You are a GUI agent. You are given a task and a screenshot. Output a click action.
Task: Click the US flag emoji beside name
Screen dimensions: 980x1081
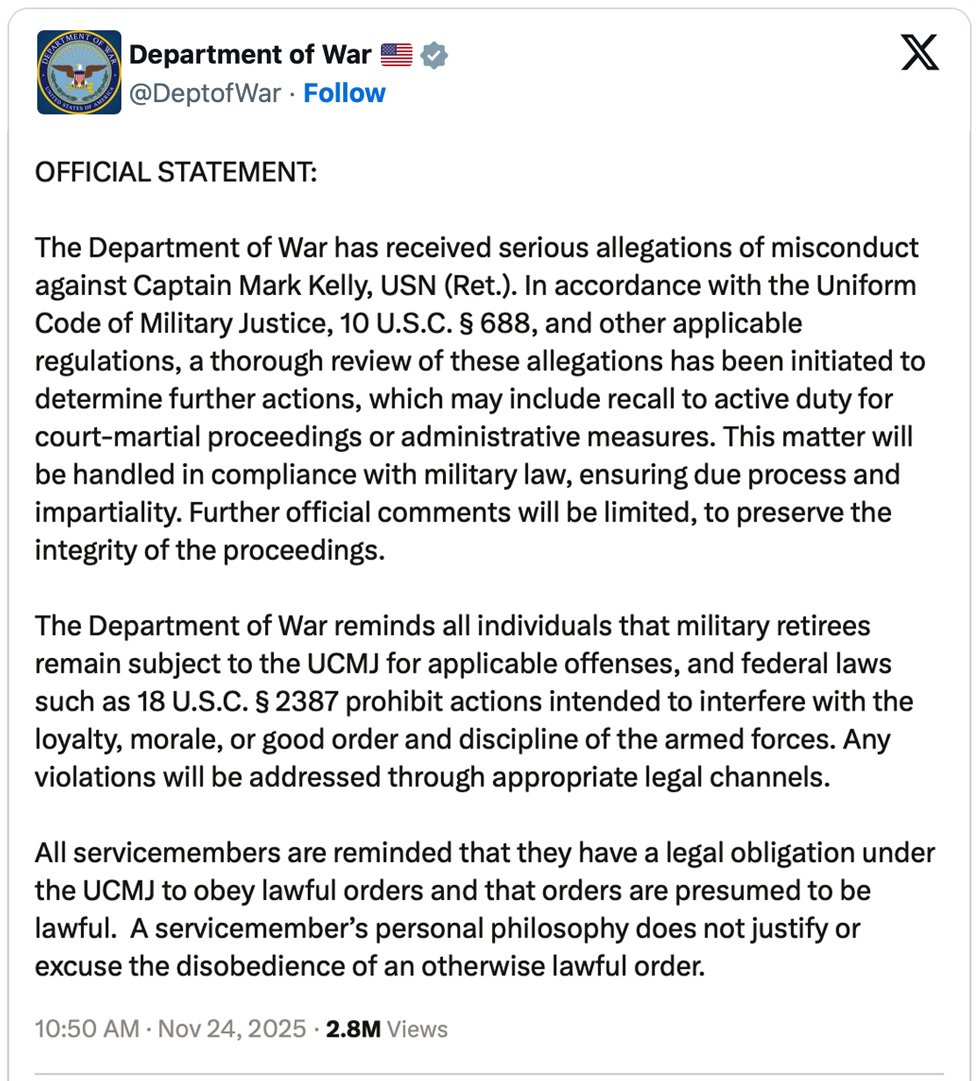pos(396,55)
